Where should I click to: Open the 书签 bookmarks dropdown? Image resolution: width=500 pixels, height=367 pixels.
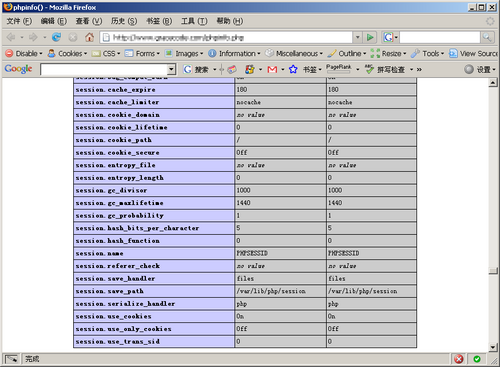(312, 69)
